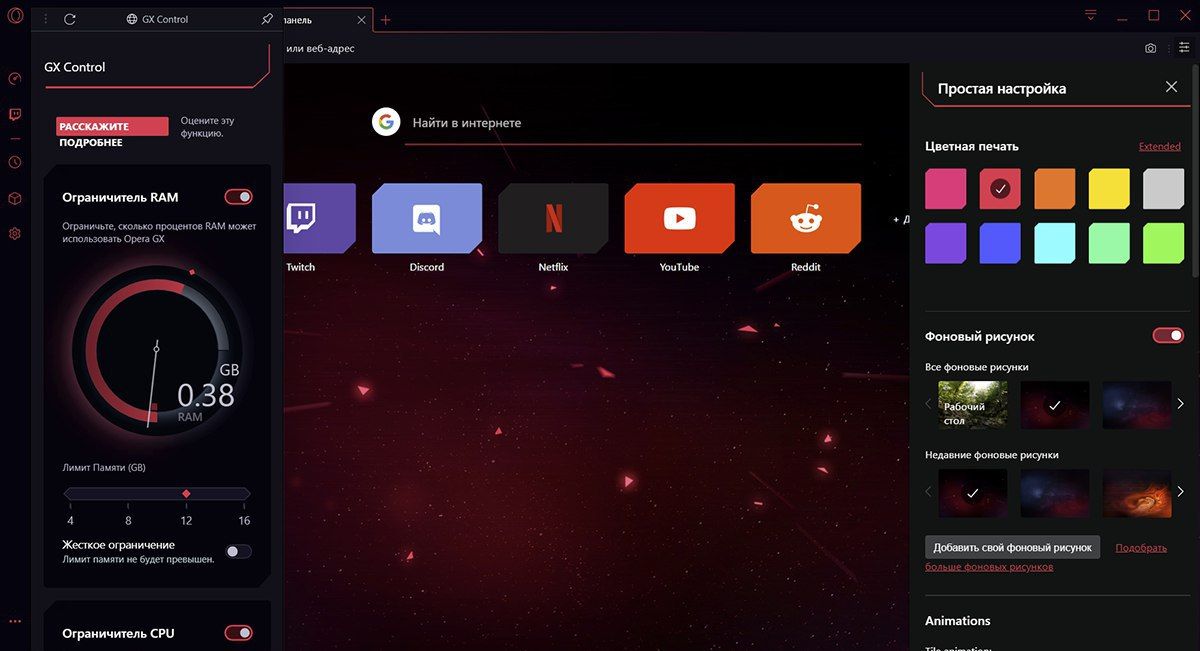Choose blue nebula wallpaper in Недавние фоновые рисунки

pos(1054,493)
